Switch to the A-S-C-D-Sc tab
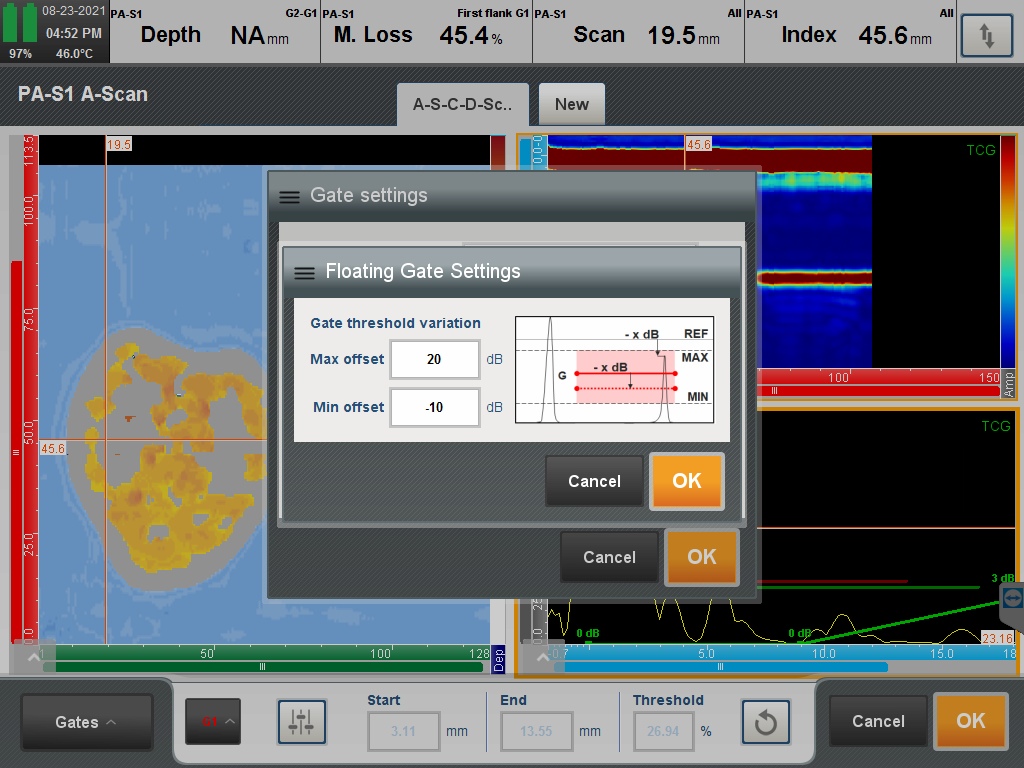The height and width of the screenshot is (768, 1024). point(462,103)
